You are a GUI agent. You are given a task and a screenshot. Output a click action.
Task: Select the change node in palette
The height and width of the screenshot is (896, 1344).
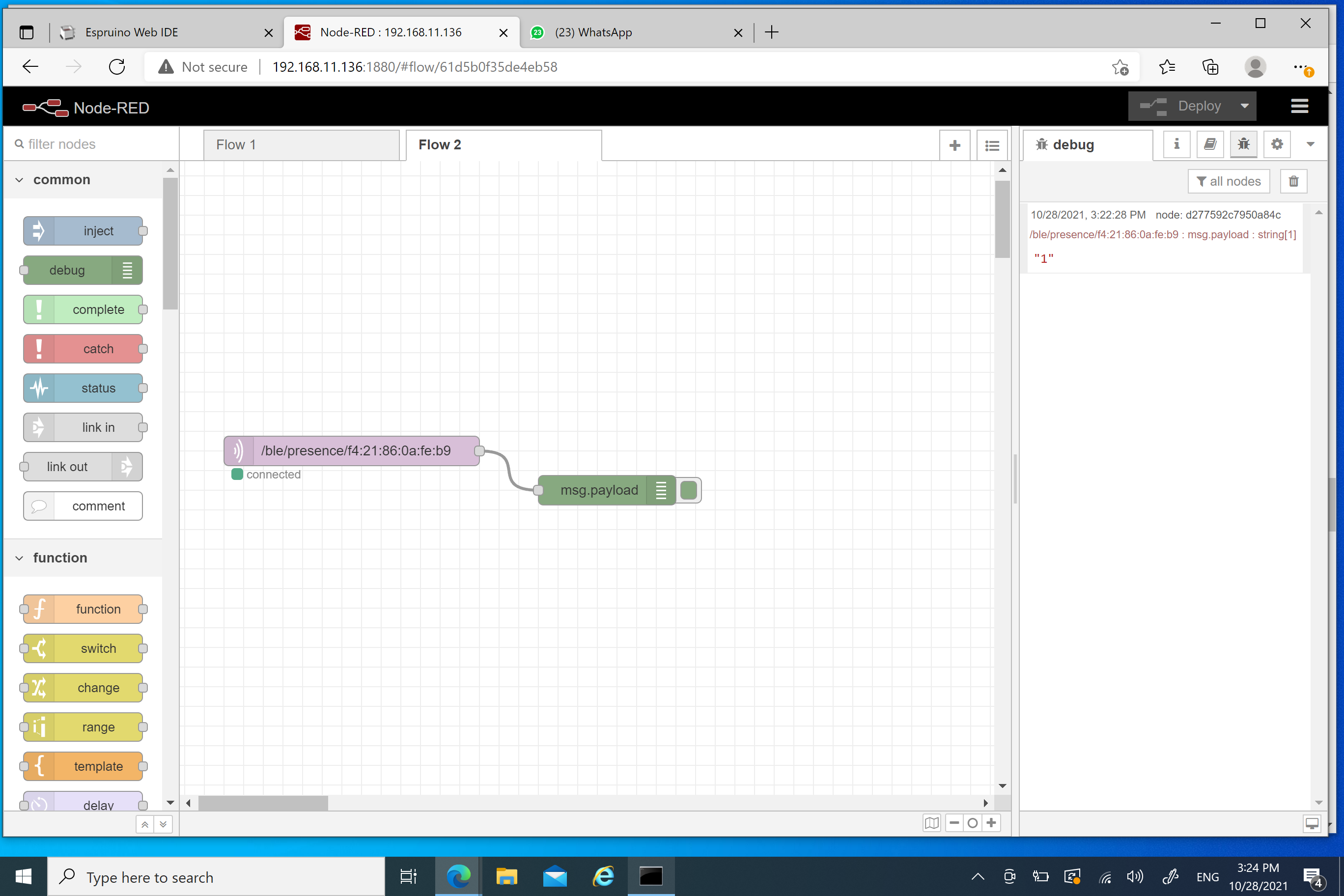pos(84,688)
